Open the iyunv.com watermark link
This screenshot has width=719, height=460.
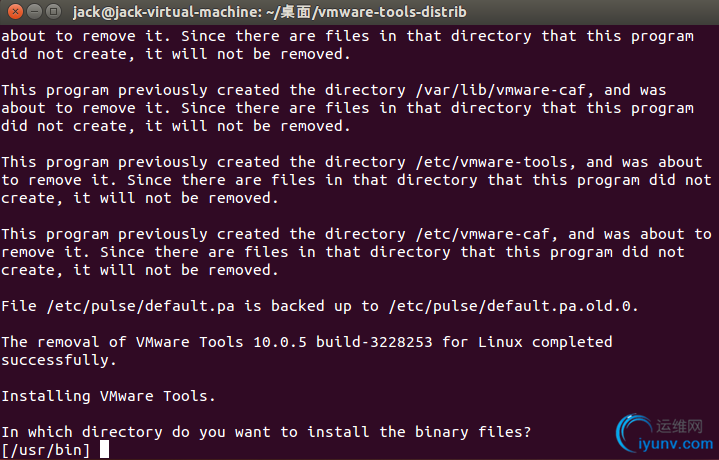(x=676, y=443)
